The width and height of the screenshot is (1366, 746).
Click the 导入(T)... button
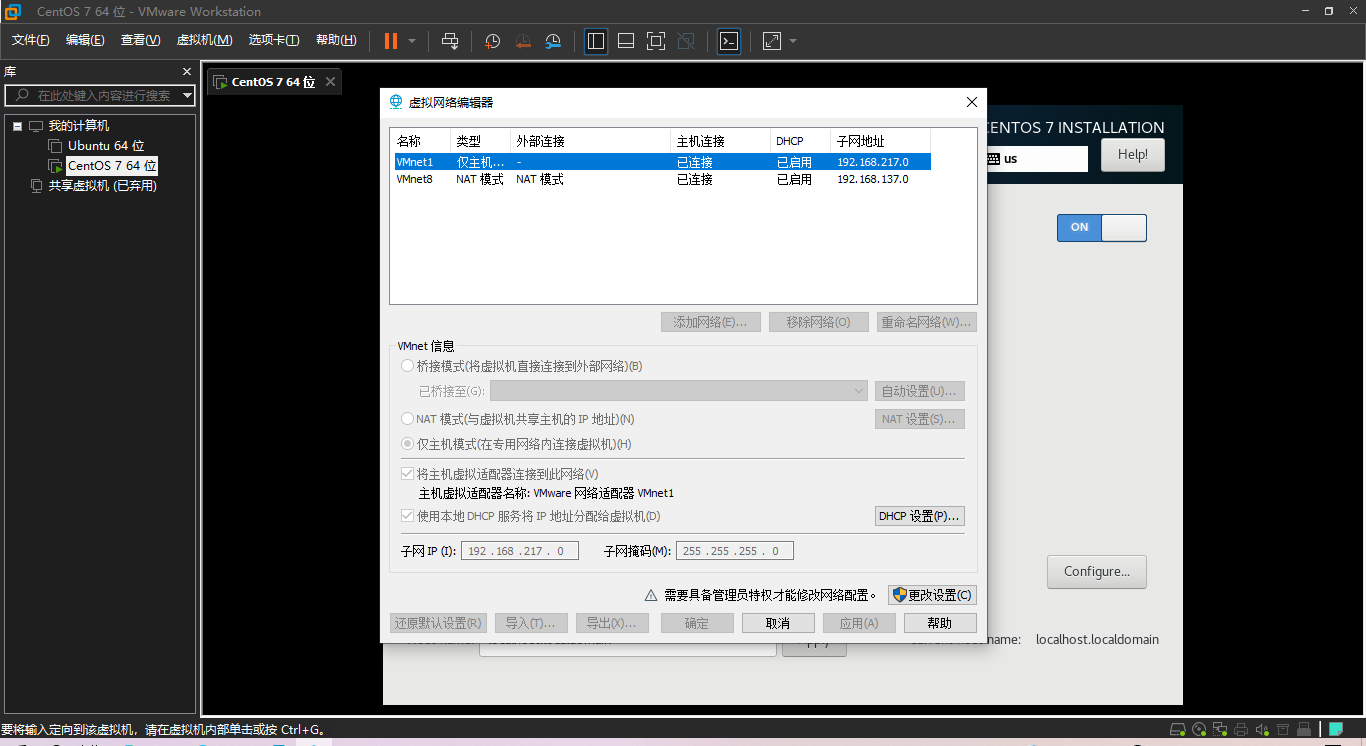coord(530,623)
